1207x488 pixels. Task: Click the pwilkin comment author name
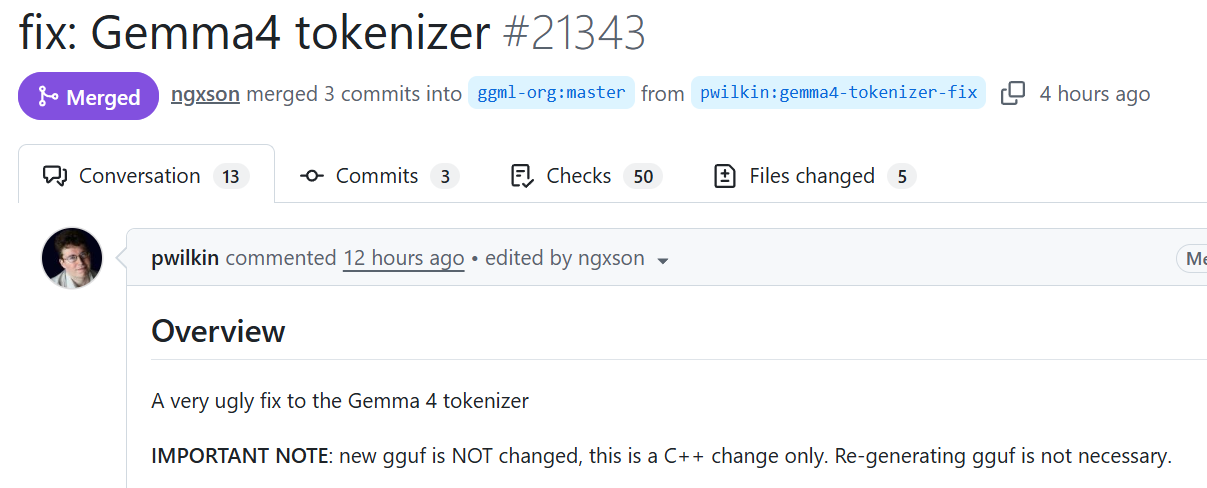click(x=186, y=258)
